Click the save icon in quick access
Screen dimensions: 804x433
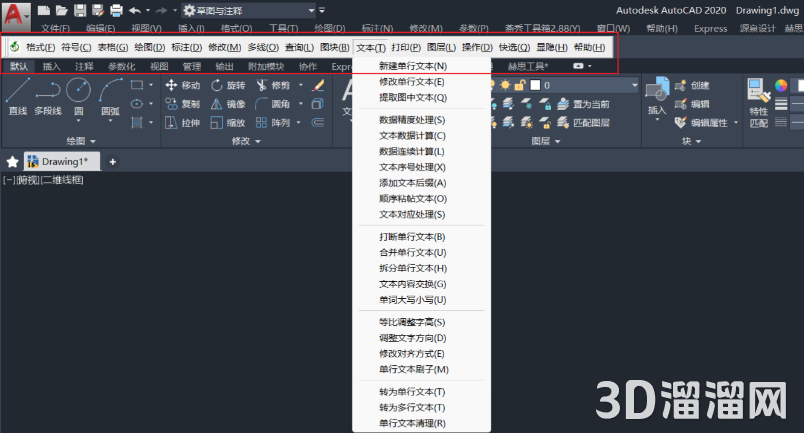point(80,10)
